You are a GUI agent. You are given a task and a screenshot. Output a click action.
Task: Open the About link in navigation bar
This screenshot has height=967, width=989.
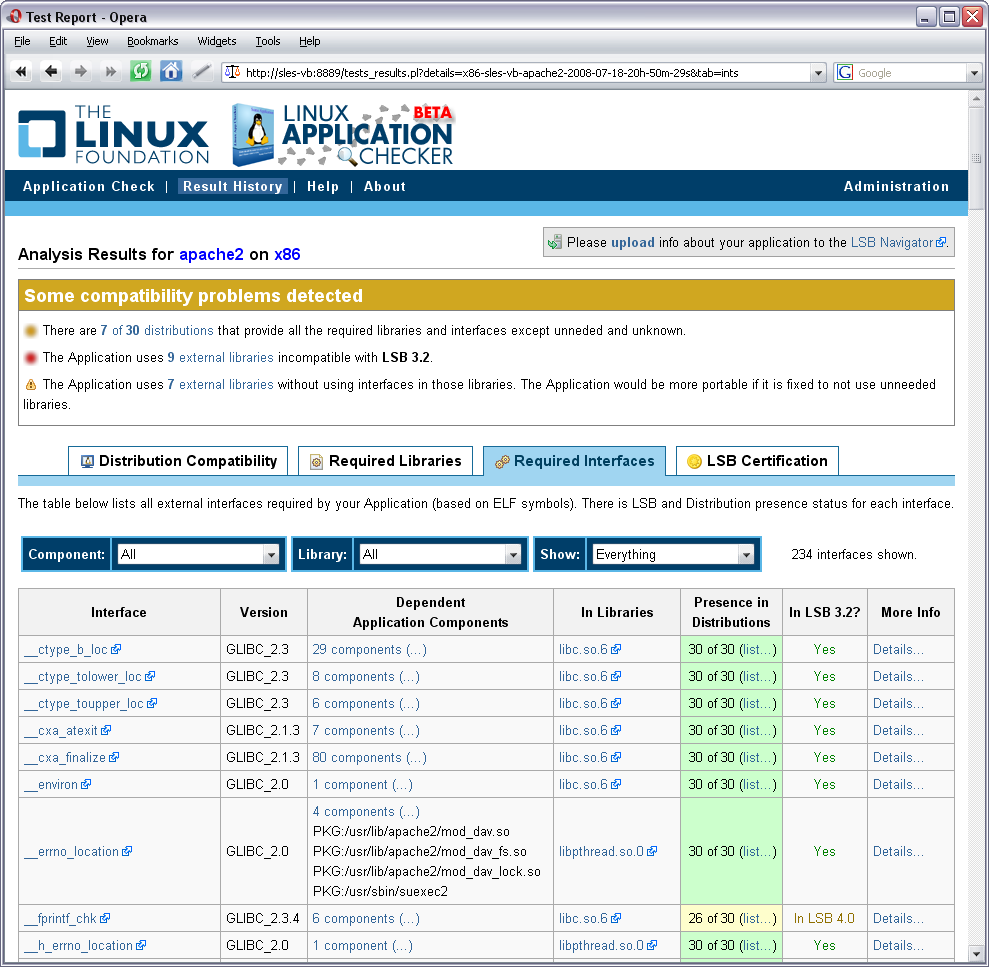pyautogui.click(x=385, y=186)
